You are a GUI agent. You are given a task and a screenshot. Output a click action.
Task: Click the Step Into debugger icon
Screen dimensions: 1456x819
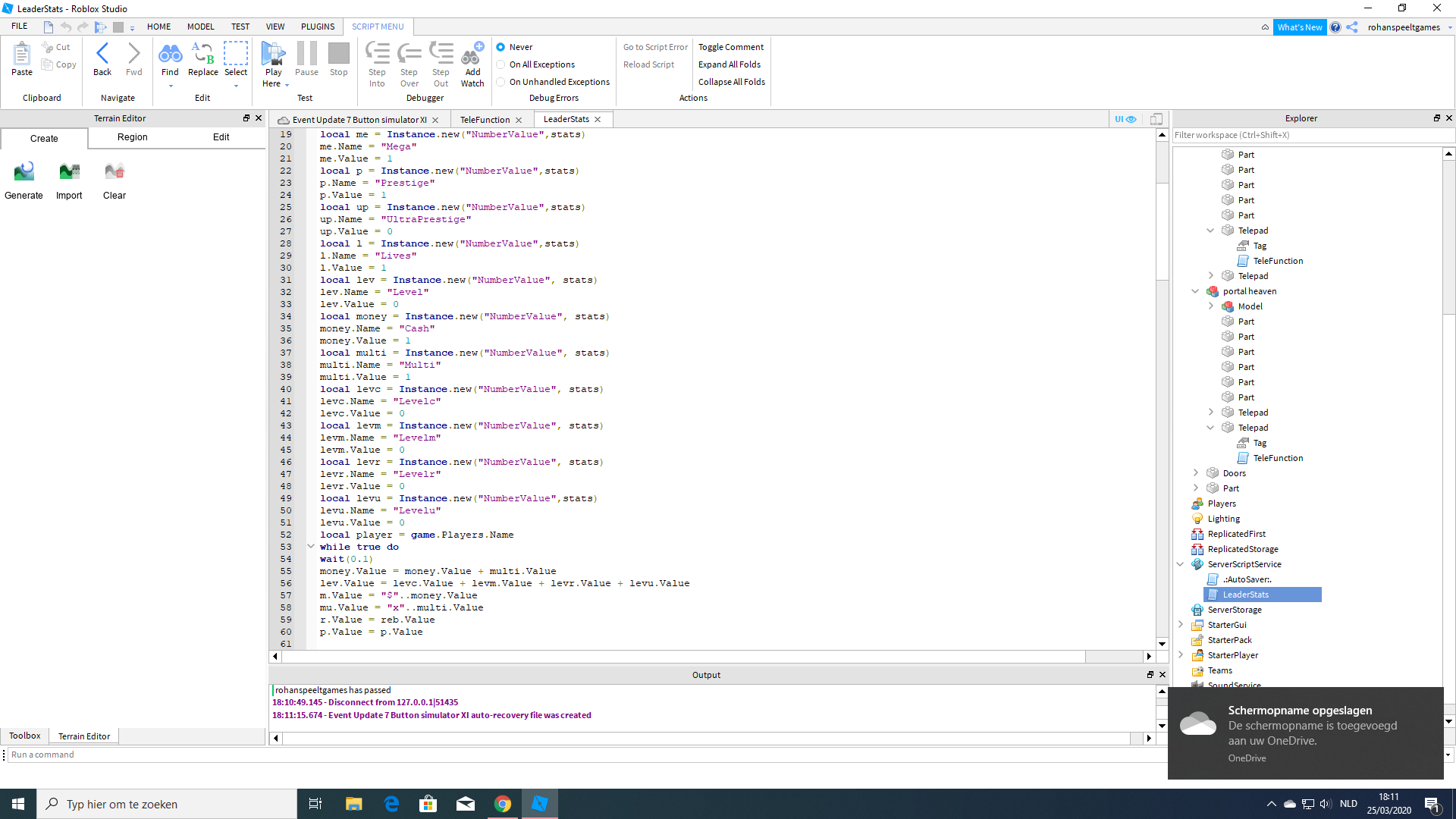[x=377, y=53]
